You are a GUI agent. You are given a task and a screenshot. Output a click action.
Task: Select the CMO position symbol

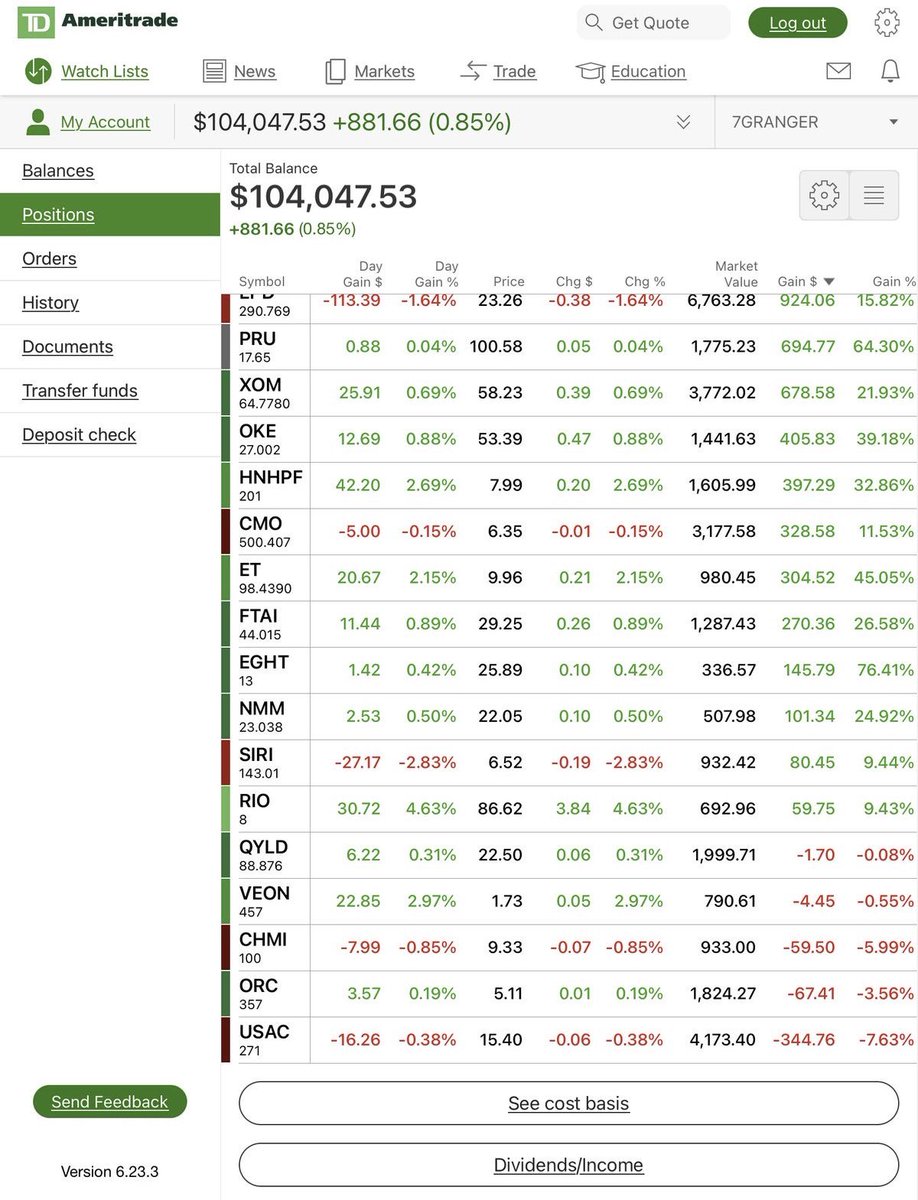coord(261,523)
